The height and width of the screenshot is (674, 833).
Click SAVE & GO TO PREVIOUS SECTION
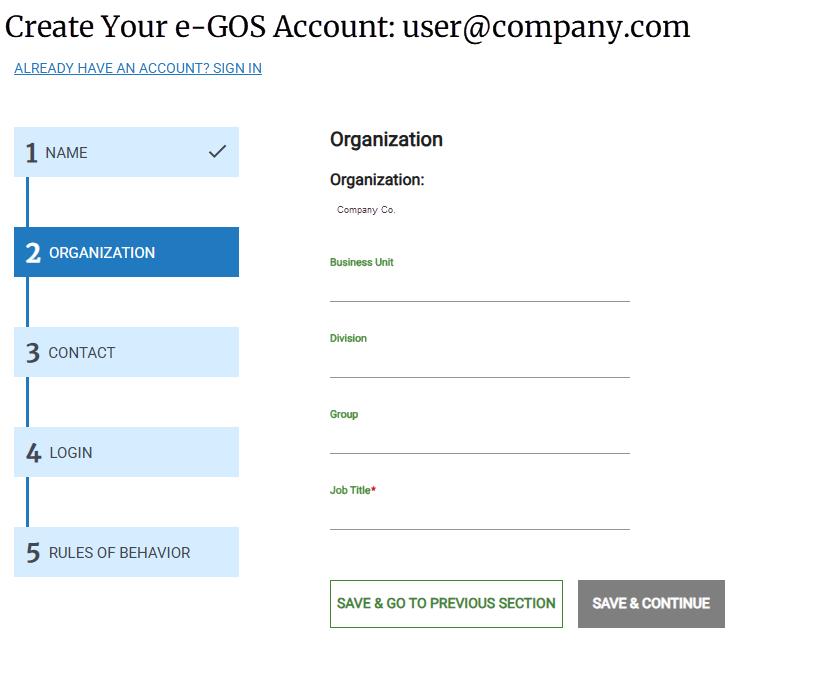click(x=446, y=604)
